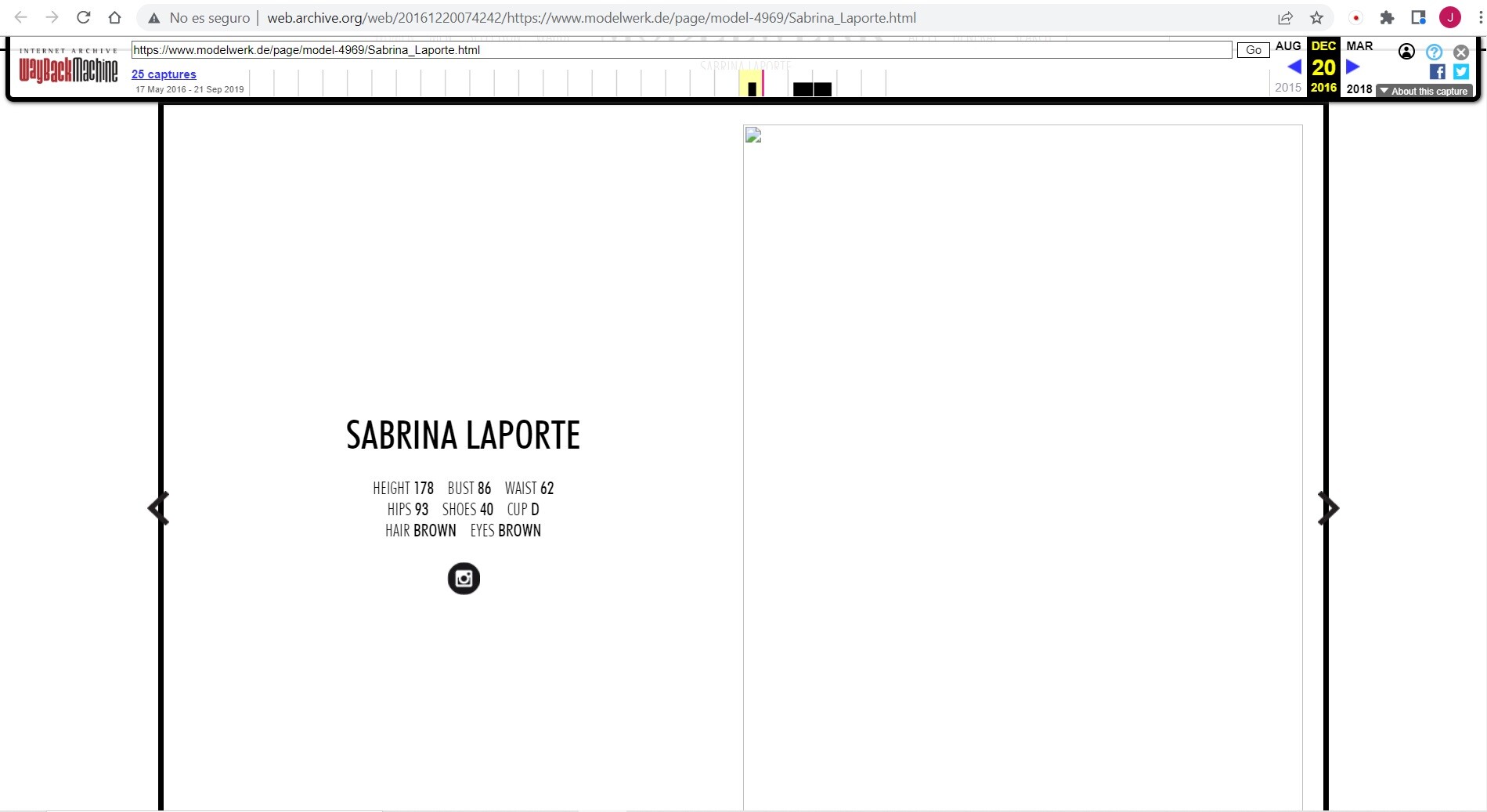The image size is (1487, 812).
Task: Open Wayback Machine help icon
Action: 1434,52
